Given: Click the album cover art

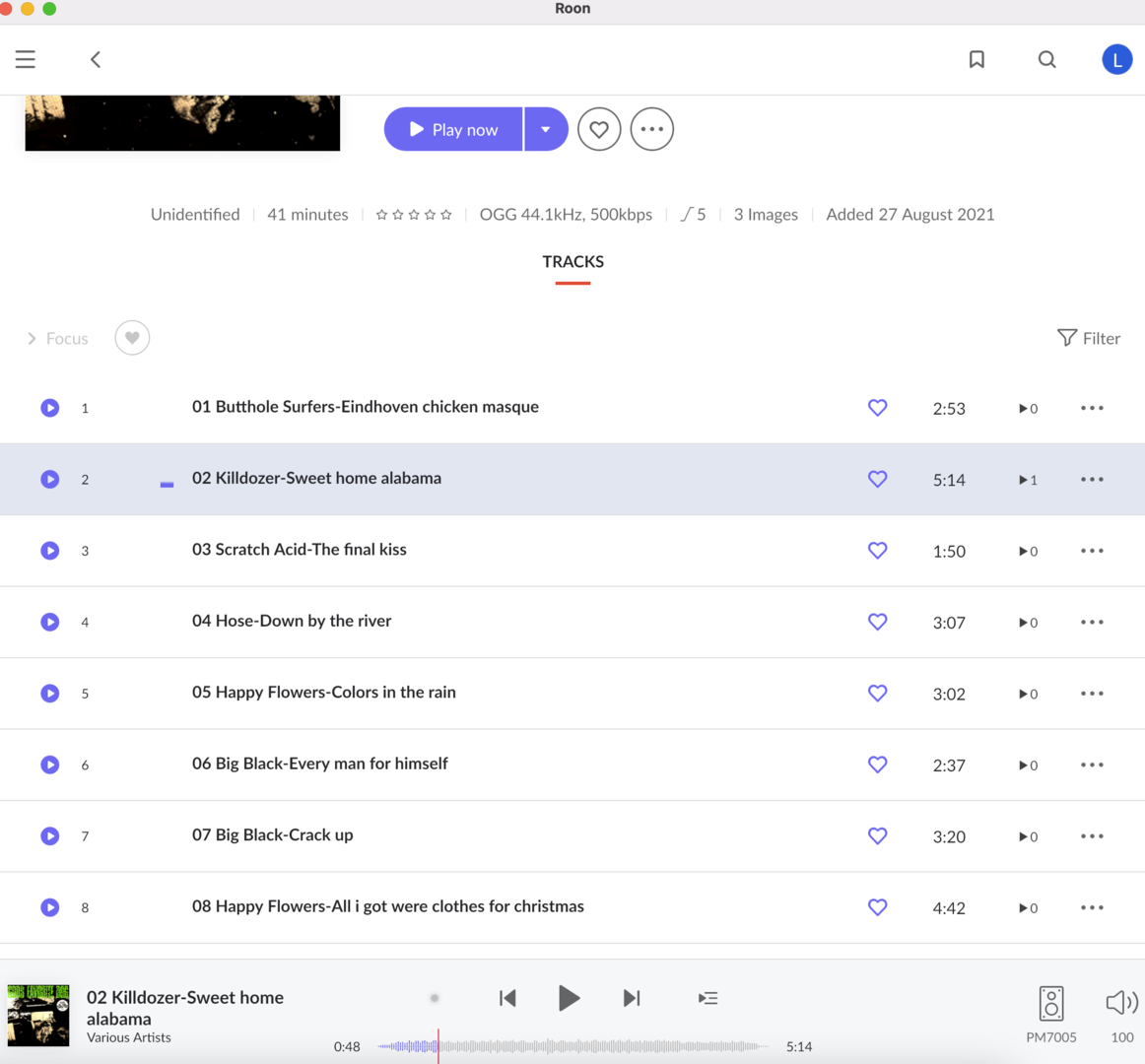Looking at the screenshot, I should click(x=182, y=123).
